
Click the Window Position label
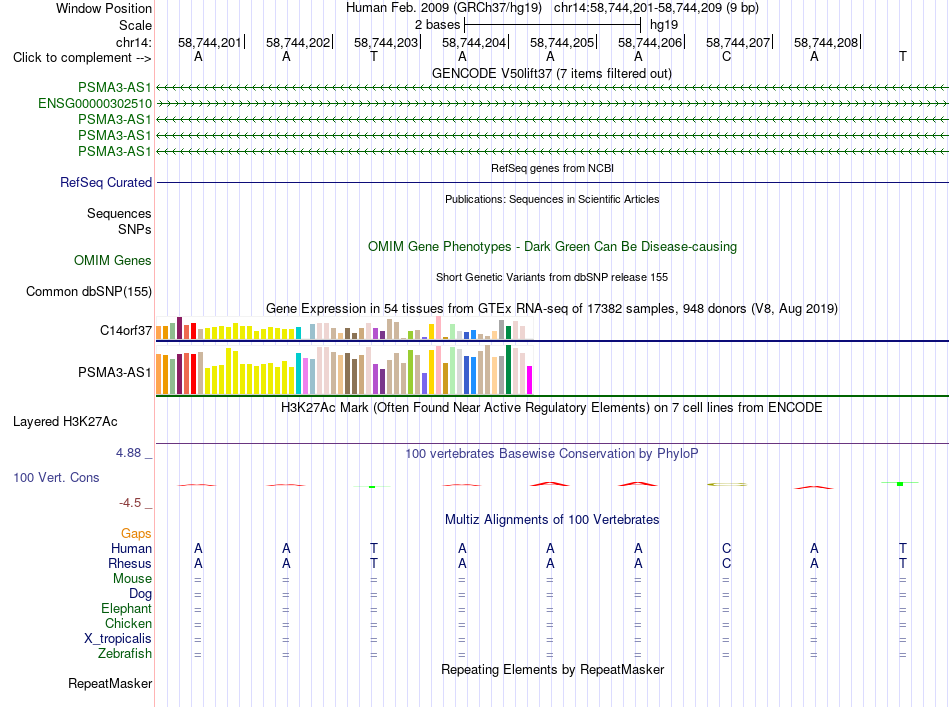click(x=104, y=8)
